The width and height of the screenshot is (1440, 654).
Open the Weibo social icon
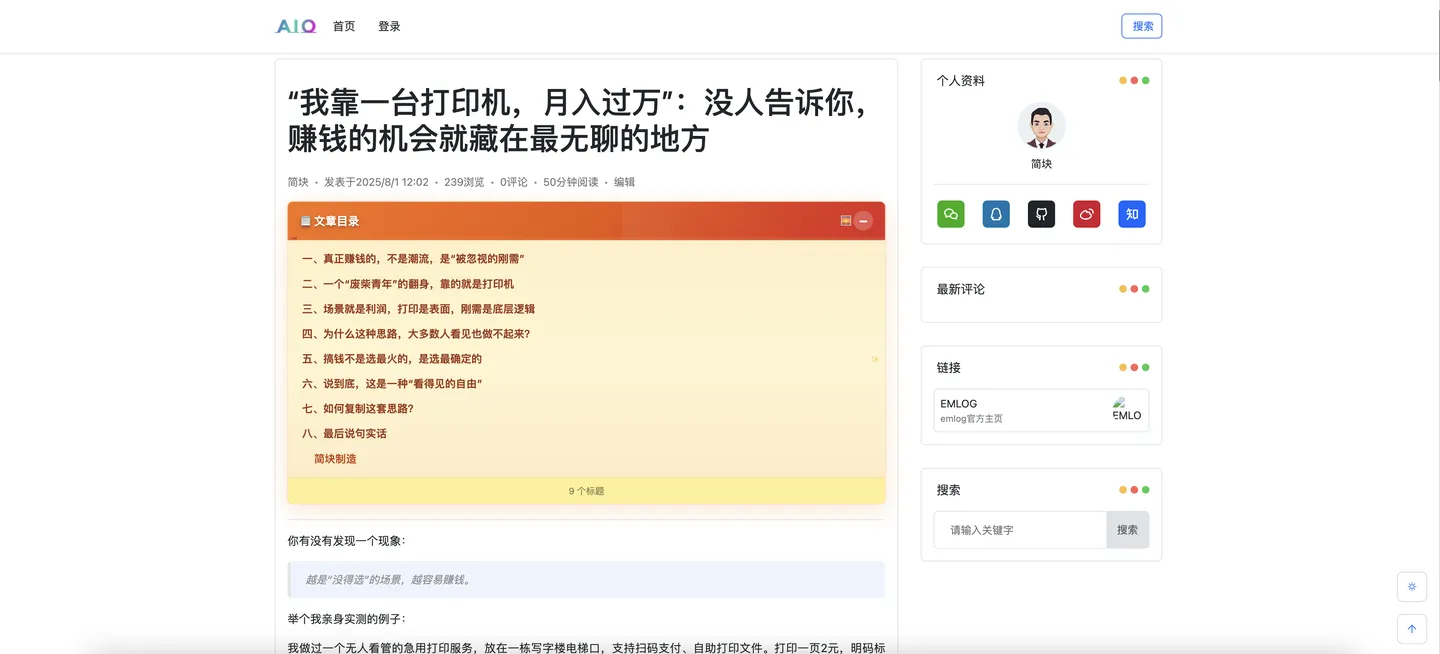1087,214
